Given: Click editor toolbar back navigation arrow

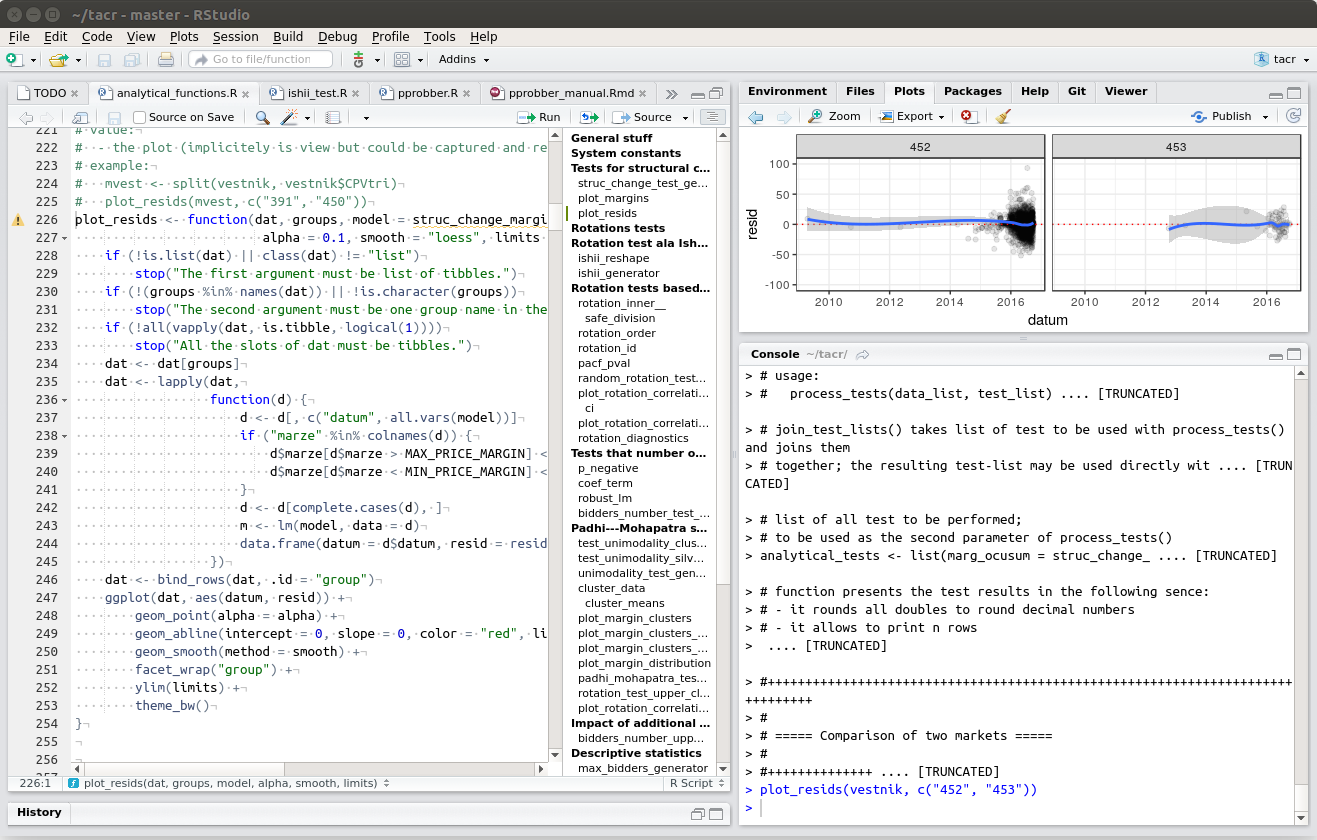Looking at the screenshot, I should pyautogui.click(x=26, y=117).
